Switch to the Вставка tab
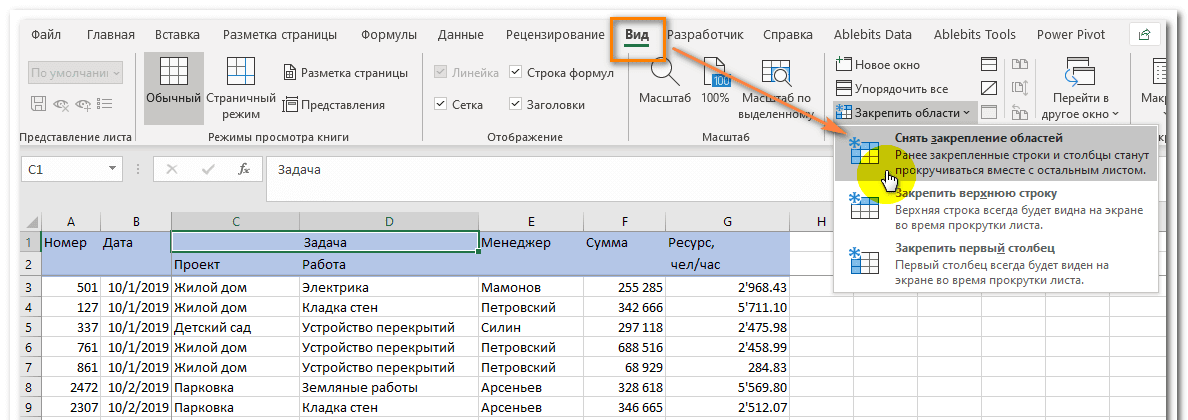Image resolution: width=1188 pixels, height=420 pixels. point(177,34)
